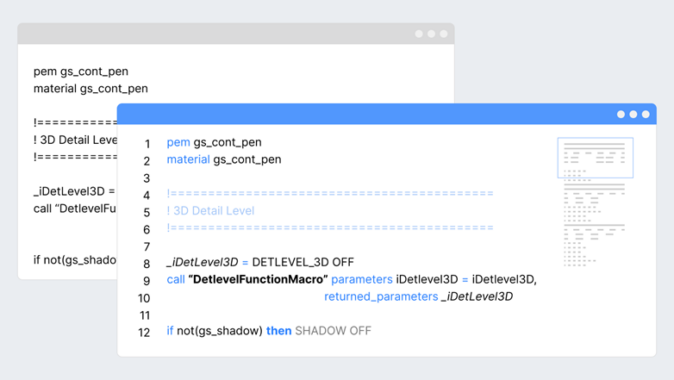Click the blue "material" keyword on line 2
The width and height of the screenshot is (674, 380).
(x=188, y=159)
